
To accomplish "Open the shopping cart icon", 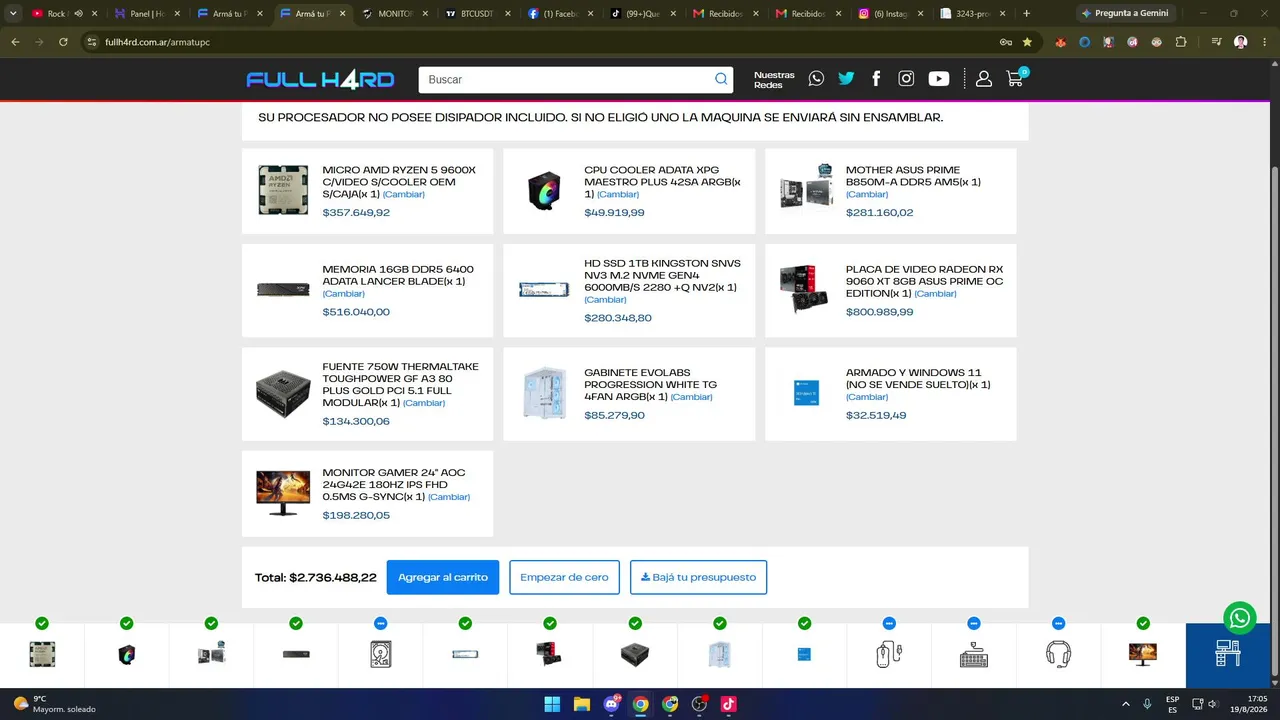I will coord(1016,78).
